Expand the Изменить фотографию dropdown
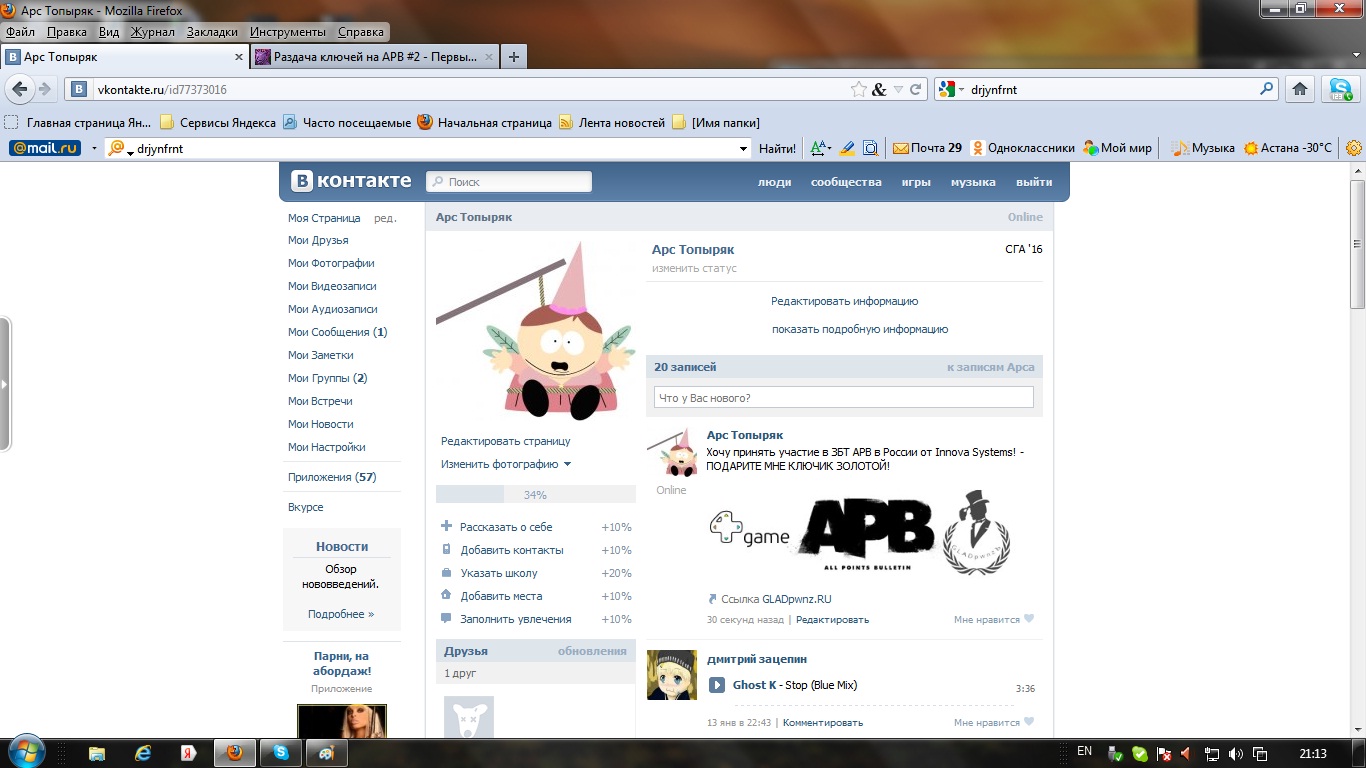The width and height of the screenshot is (1366, 768). tap(567, 464)
